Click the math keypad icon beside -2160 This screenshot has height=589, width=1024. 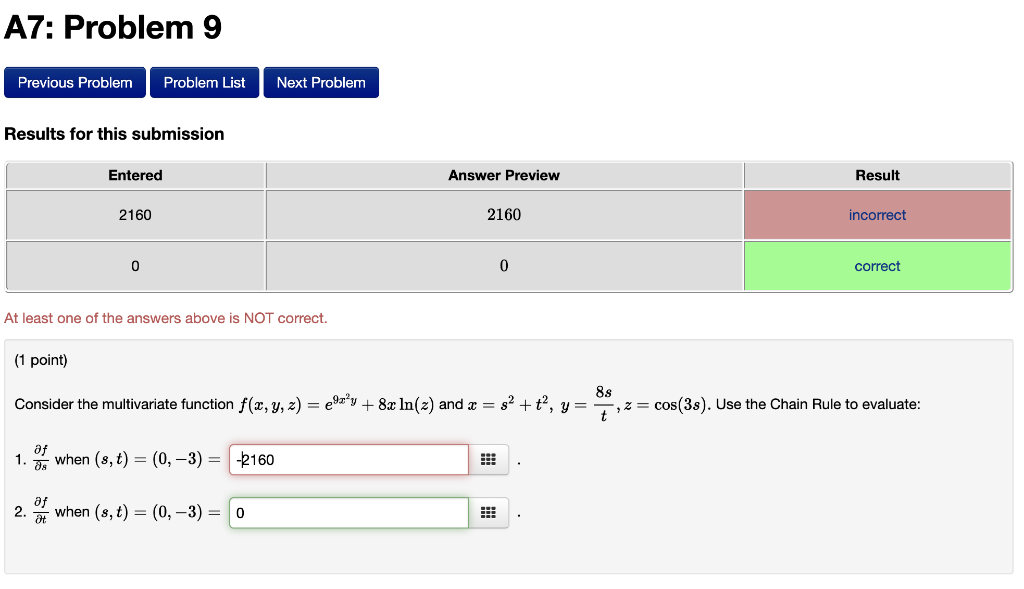(489, 459)
